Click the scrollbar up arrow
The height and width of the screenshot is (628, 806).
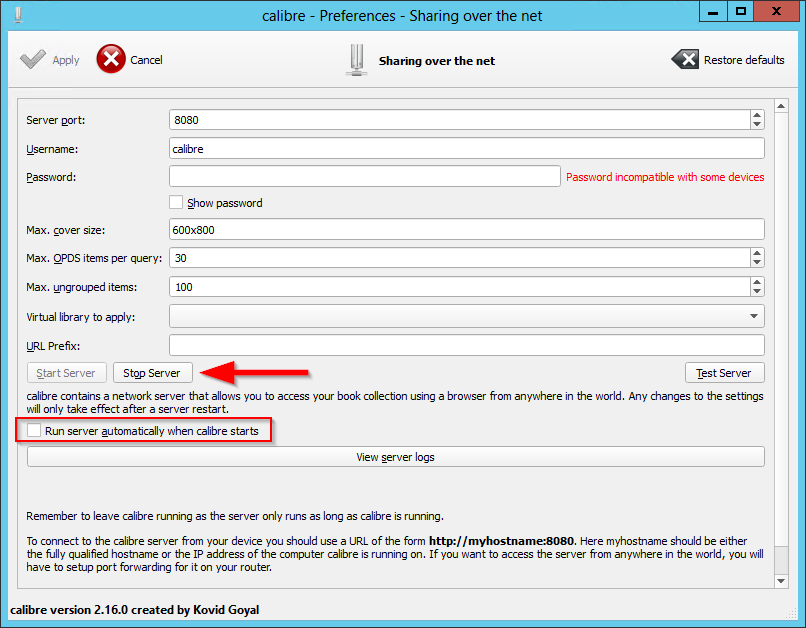point(781,106)
